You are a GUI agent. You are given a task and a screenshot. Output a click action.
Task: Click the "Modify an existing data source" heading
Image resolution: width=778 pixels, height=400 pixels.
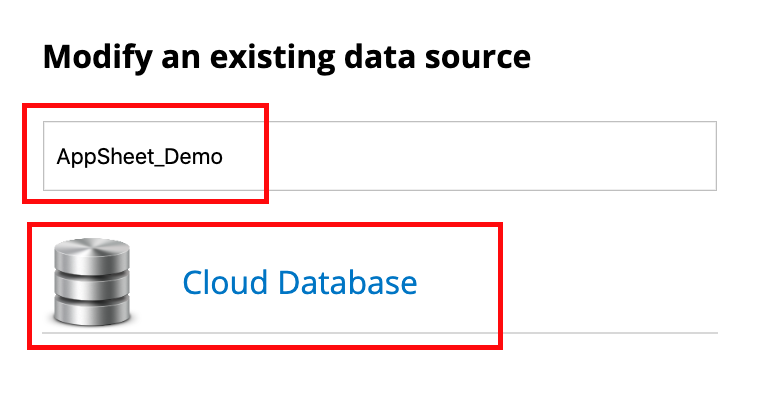286,56
